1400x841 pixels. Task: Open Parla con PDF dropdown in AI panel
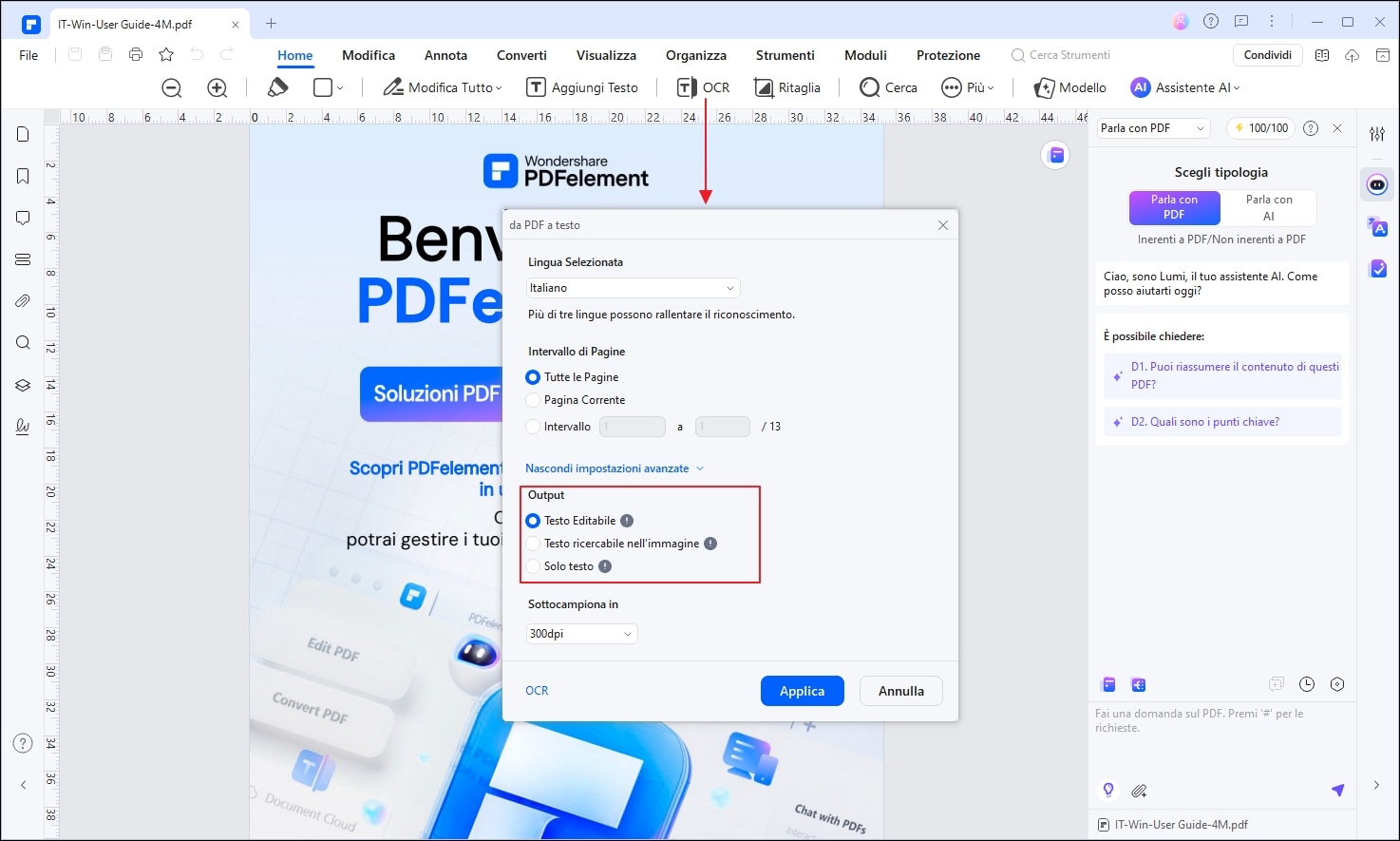[x=1154, y=128]
